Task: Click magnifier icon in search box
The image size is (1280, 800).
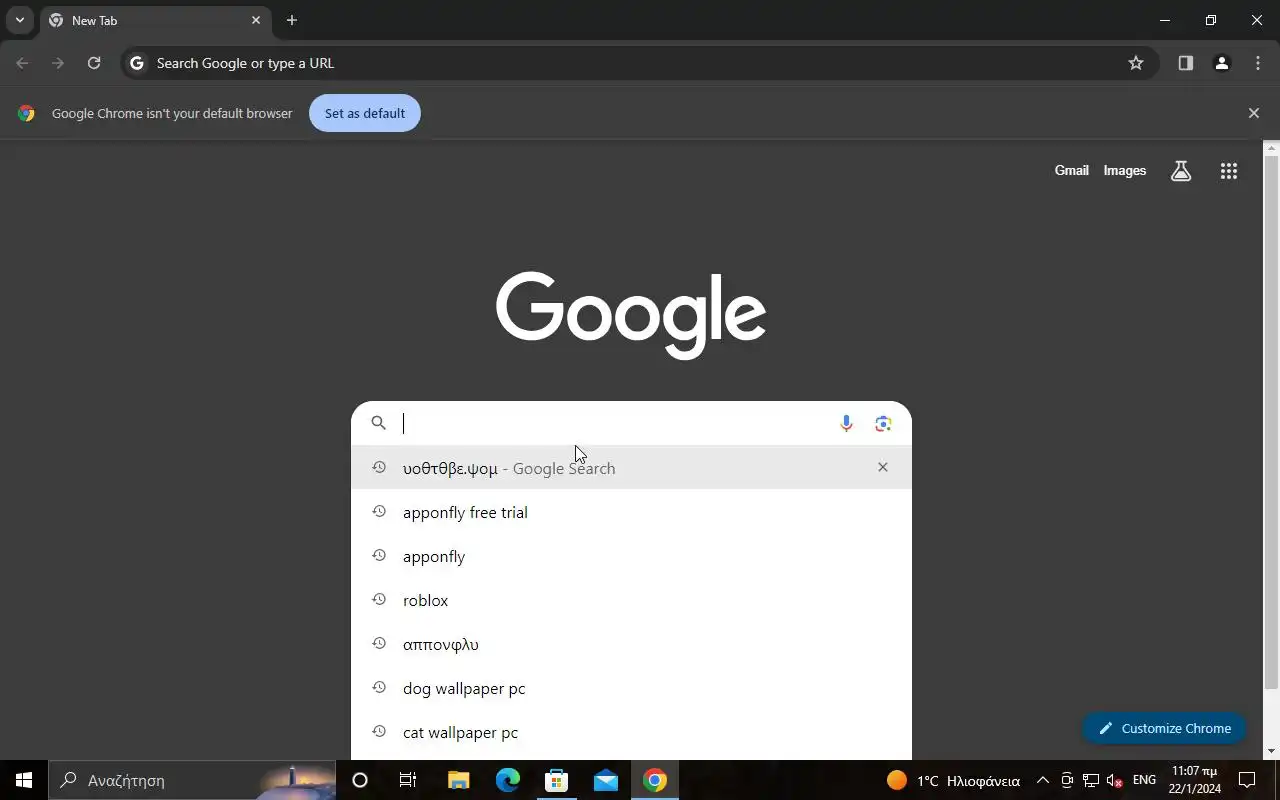Action: point(379,423)
